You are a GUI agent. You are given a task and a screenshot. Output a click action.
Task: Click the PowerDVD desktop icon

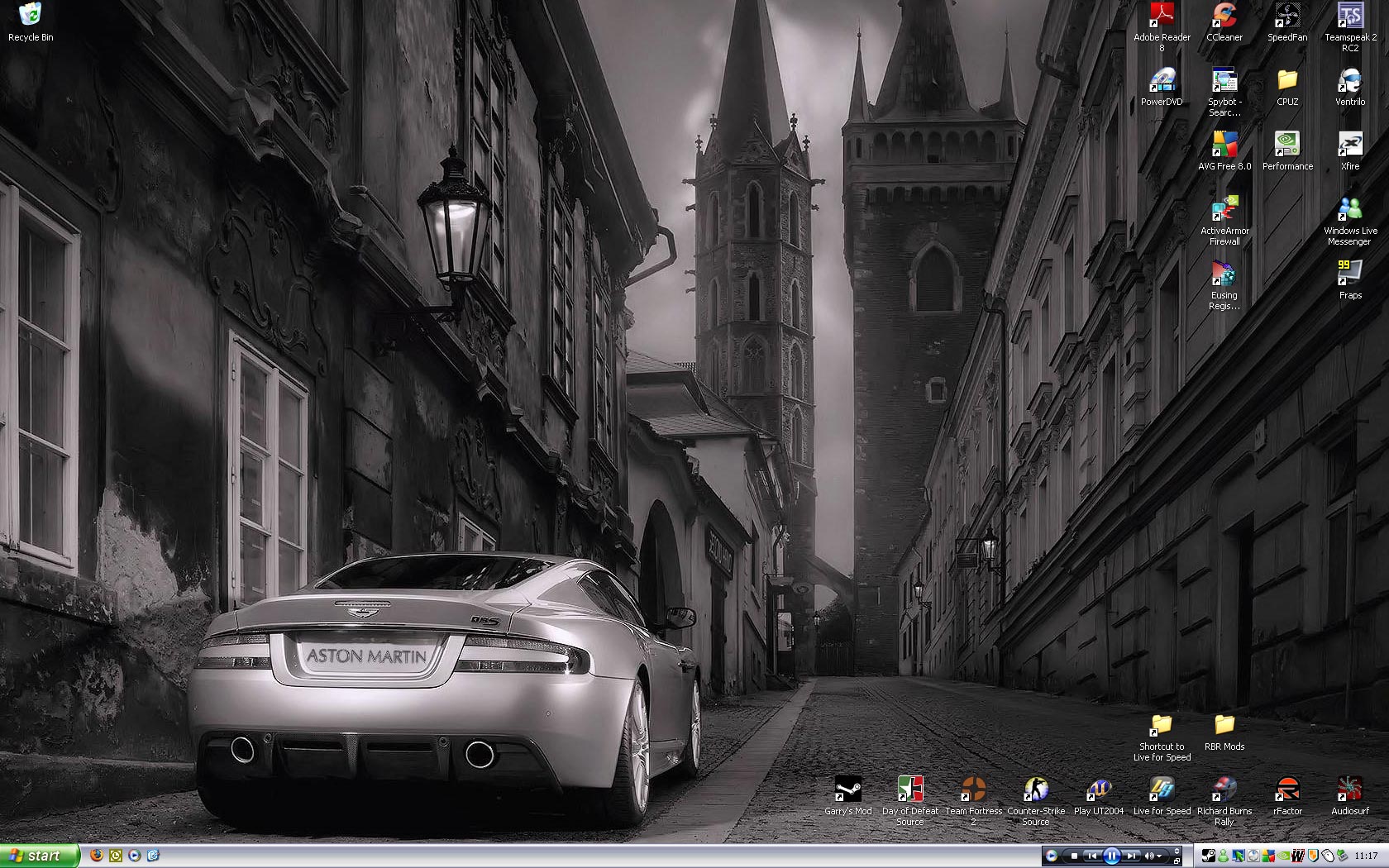pyautogui.click(x=1162, y=87)
